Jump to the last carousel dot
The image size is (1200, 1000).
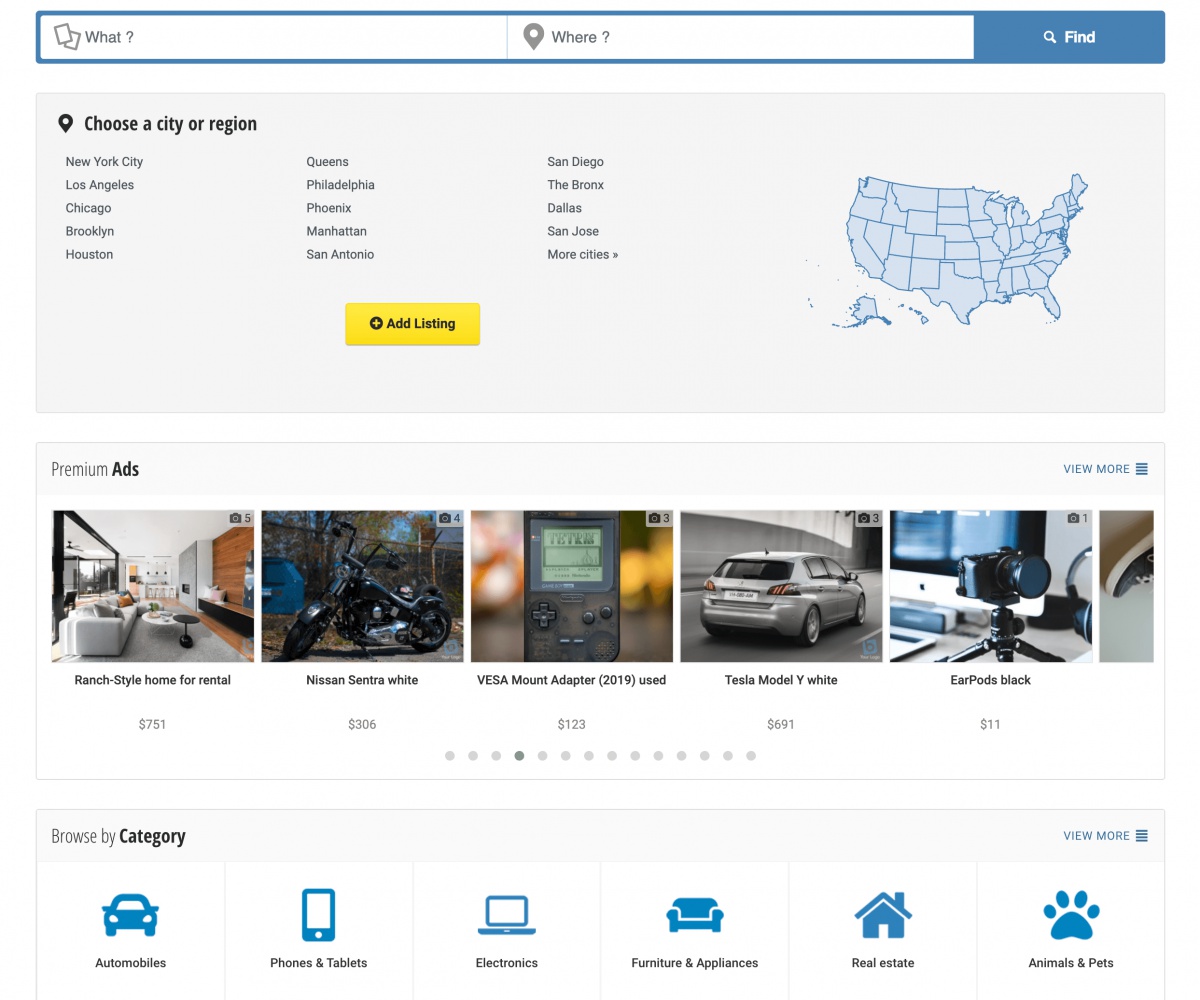point(751,756)
